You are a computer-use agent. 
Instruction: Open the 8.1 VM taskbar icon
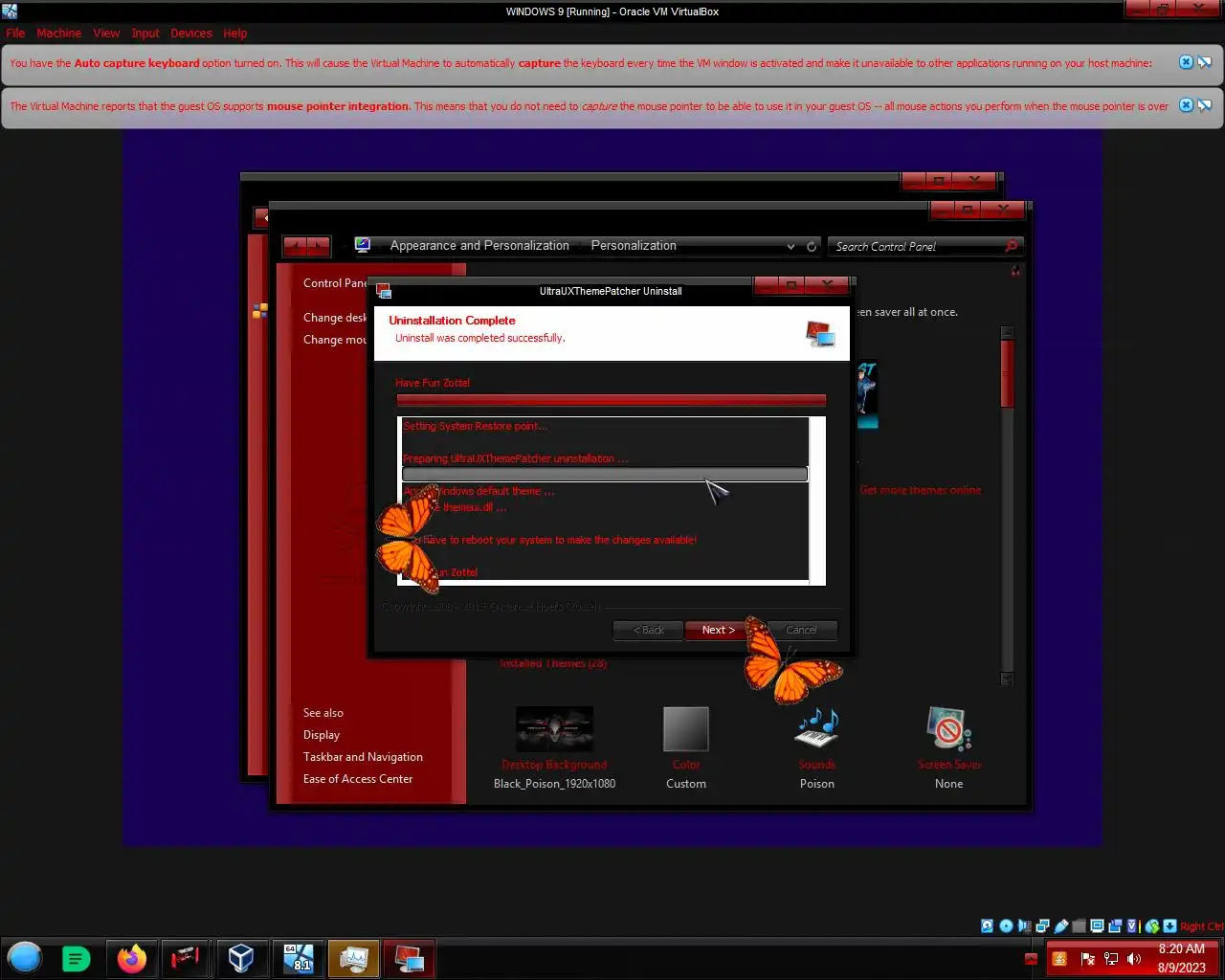click(x=299, y=958)
